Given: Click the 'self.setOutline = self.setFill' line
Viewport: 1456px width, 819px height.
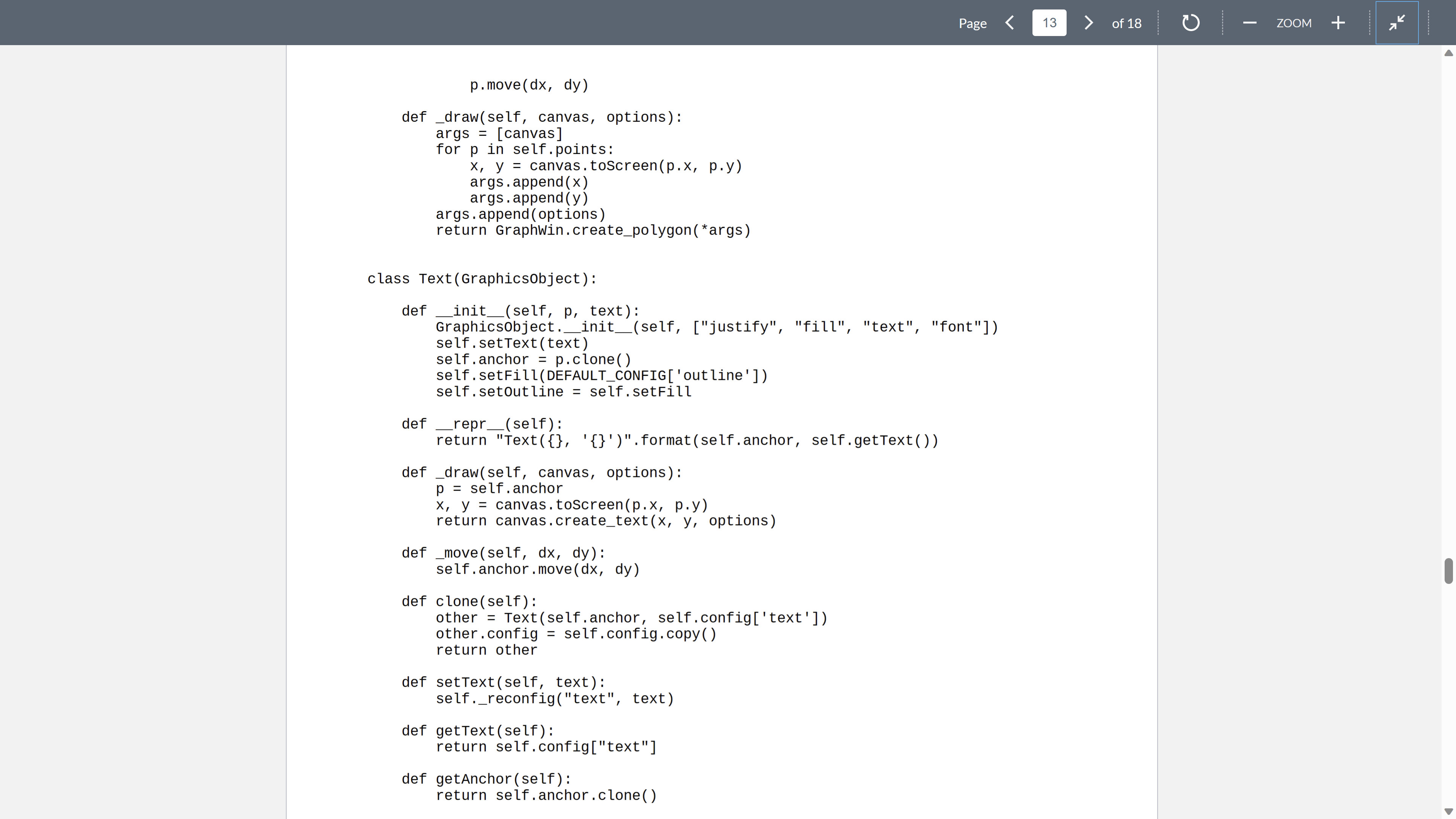Looking at the screenshot, I should [563, 392].
